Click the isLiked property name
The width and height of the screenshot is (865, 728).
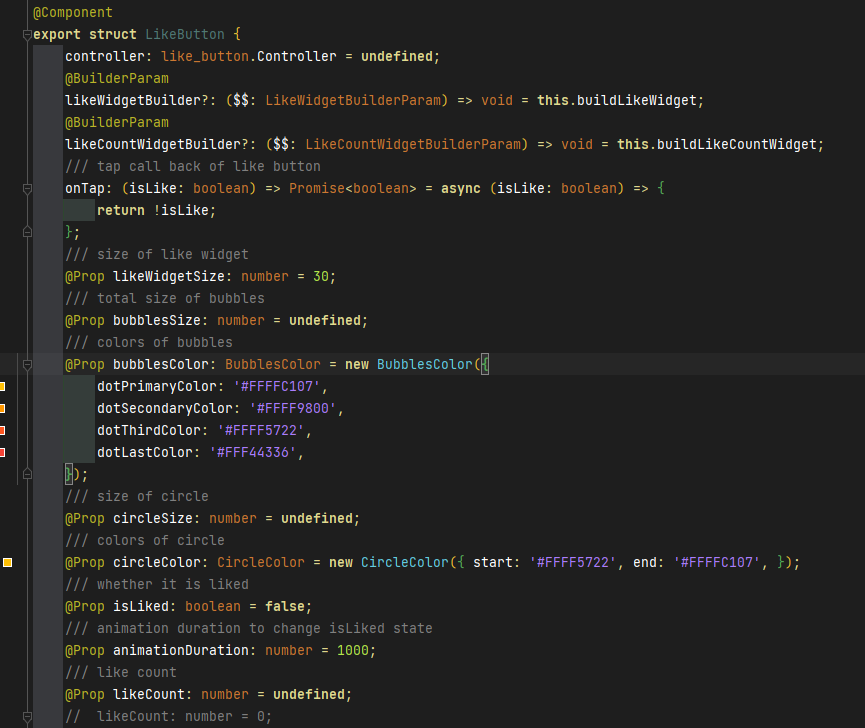(x=141, y=607)
